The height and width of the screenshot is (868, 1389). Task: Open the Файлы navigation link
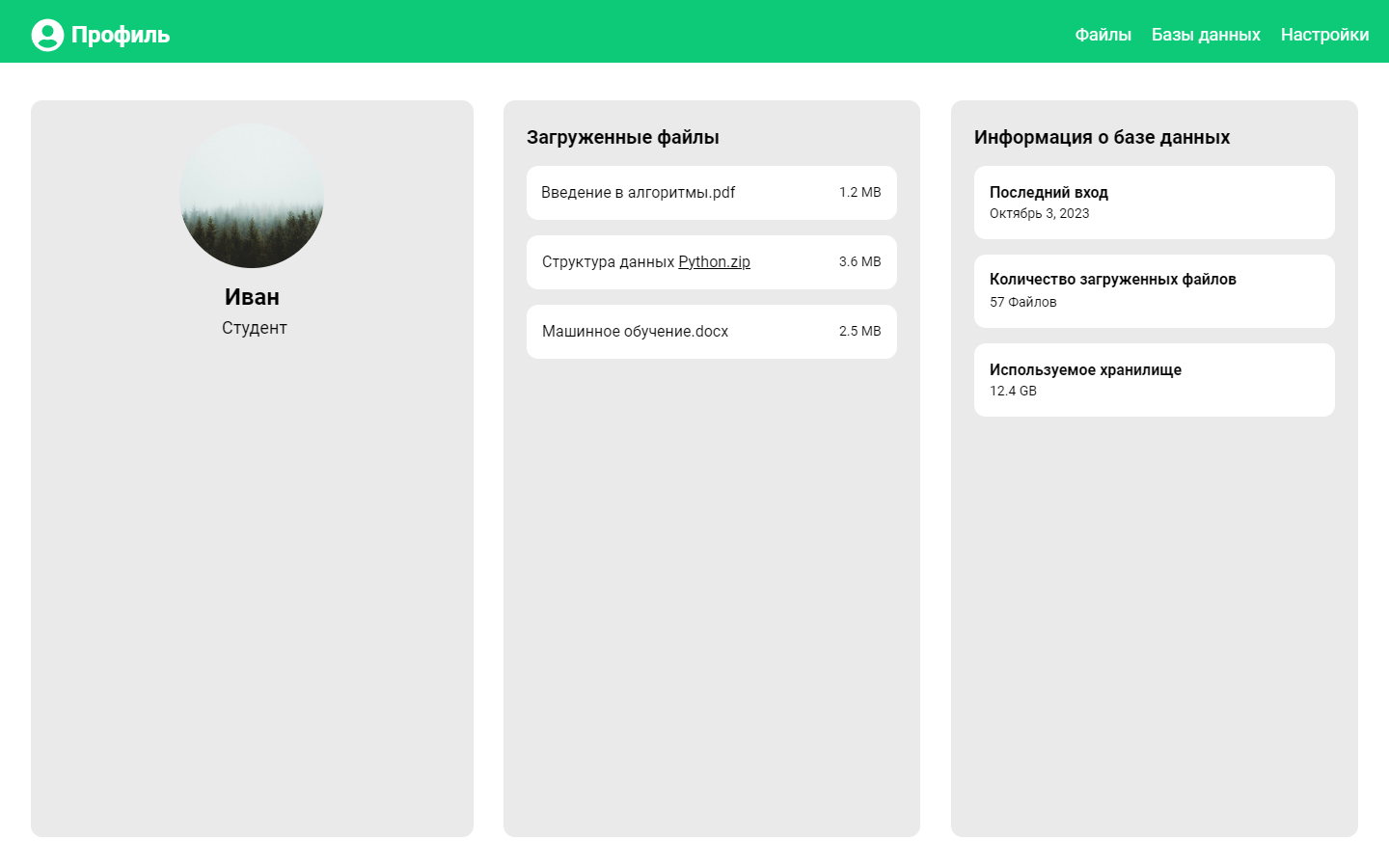[x=1103, y=35]
